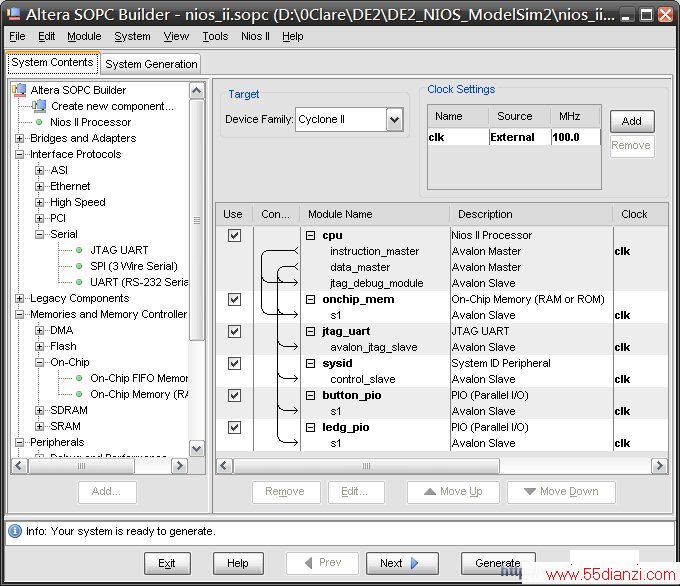Uncheck the Use box for jtag_uart
Screen dimensions: 680x586
click(234, 331)
